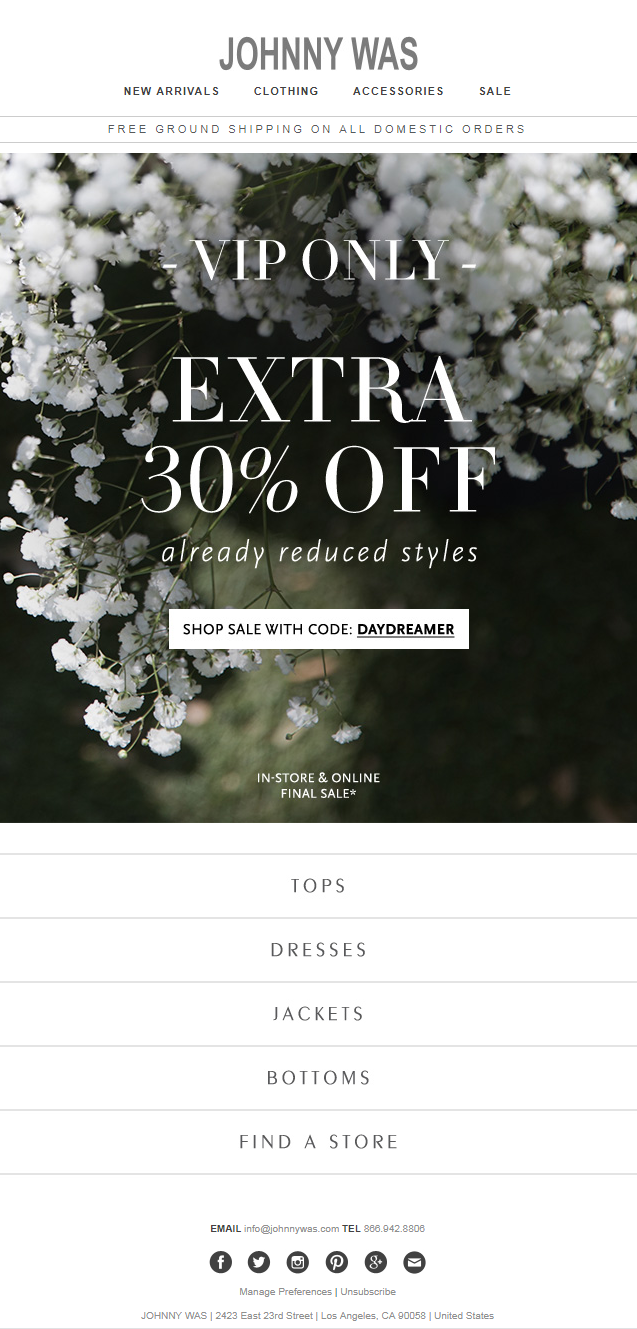This screenshot has height=1329, width=637.
Task: Browse the Dresses category
Action: [x=318, y=950]
